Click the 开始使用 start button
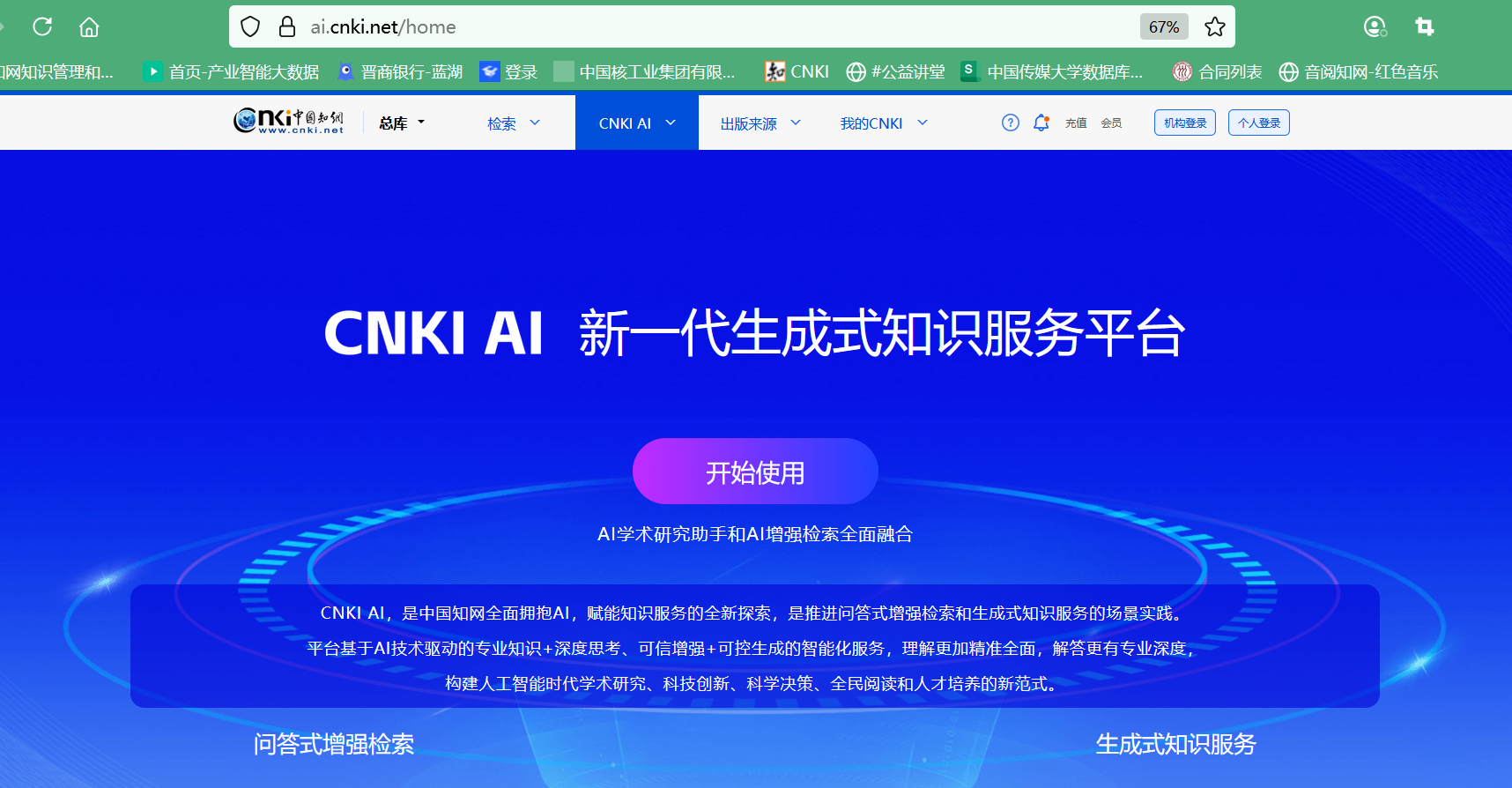The height and width of the screenshot is (788, 1512). coord(755,472)
